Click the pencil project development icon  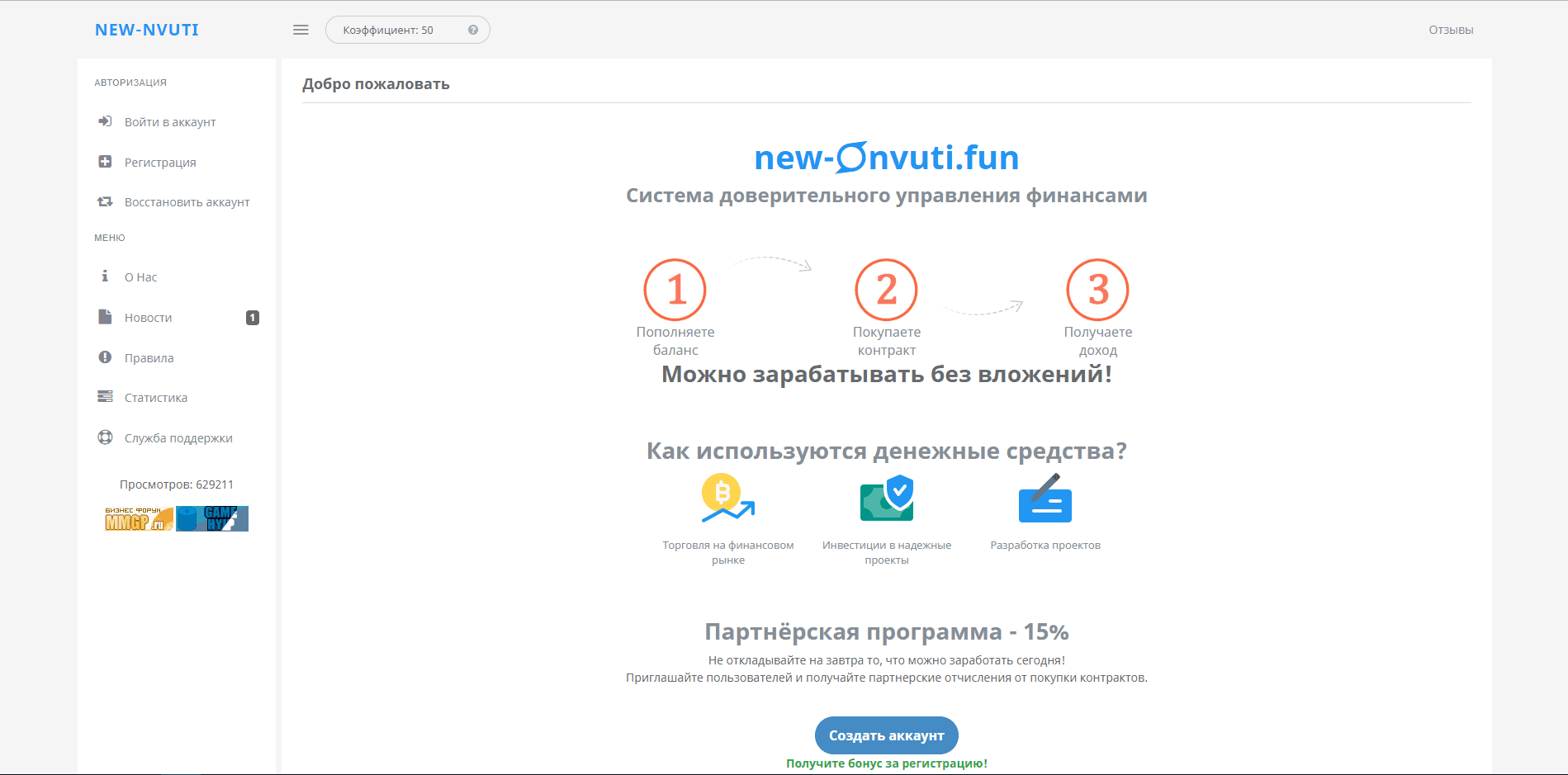pos(1045,497)
